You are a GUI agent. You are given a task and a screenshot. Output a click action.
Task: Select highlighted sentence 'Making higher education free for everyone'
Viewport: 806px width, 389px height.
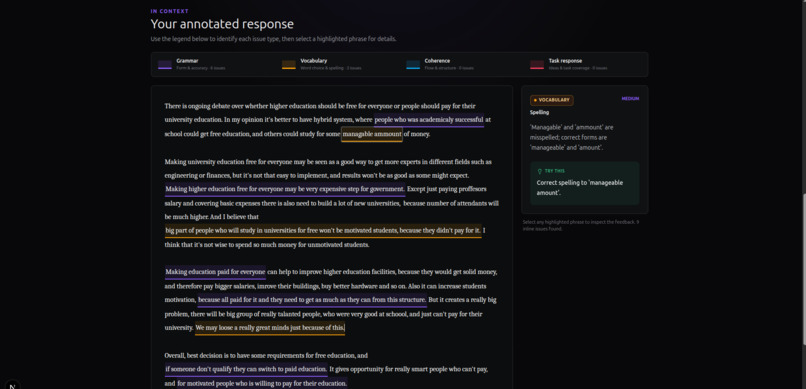click(x=285, y=190)
